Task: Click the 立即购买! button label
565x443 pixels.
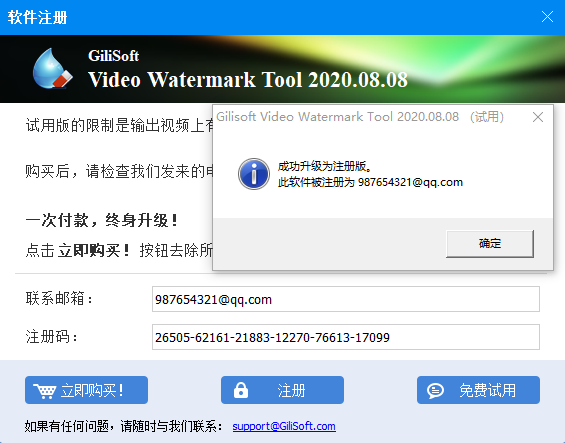Action: coord(92,390)
